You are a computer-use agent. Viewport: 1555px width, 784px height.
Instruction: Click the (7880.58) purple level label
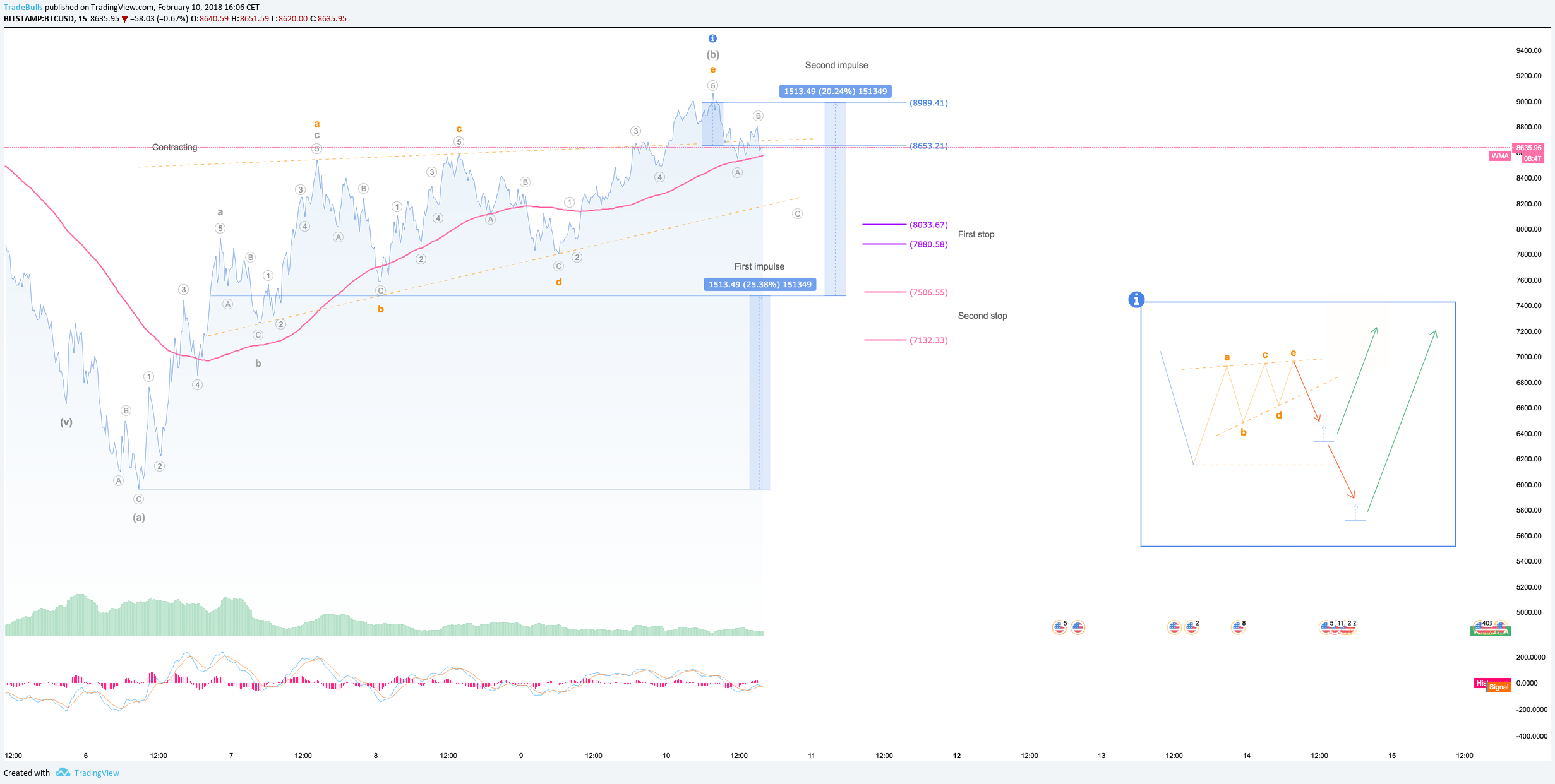point(928,244)
